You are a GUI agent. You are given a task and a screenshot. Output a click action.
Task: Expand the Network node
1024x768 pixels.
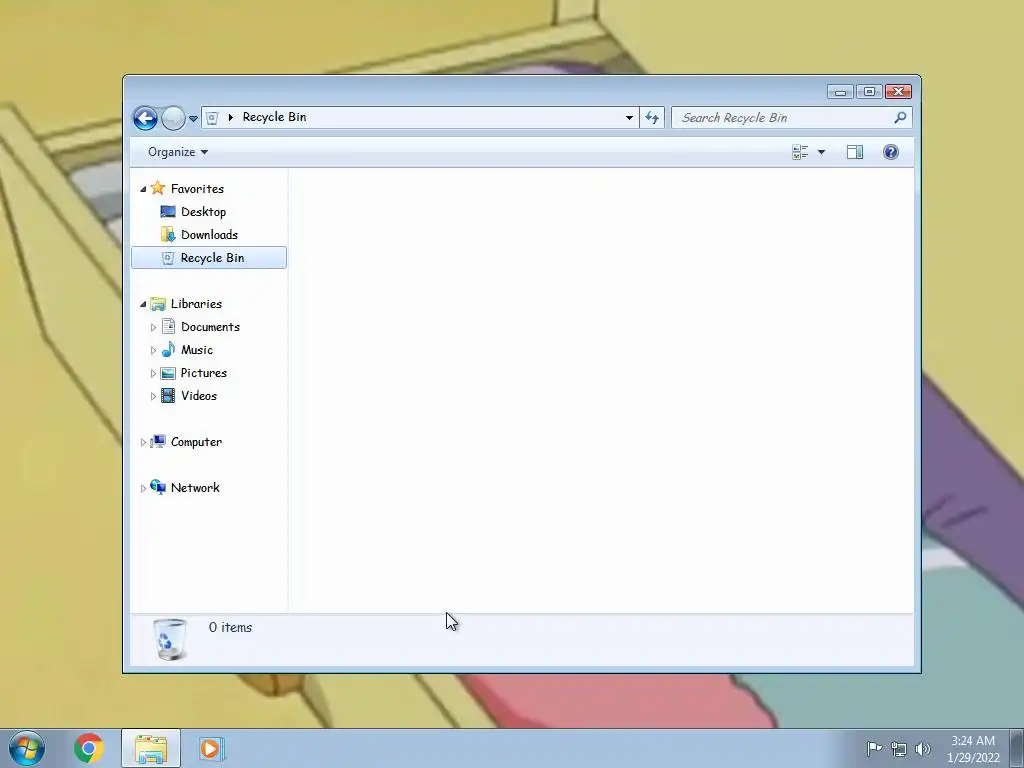tap(143, 488)
